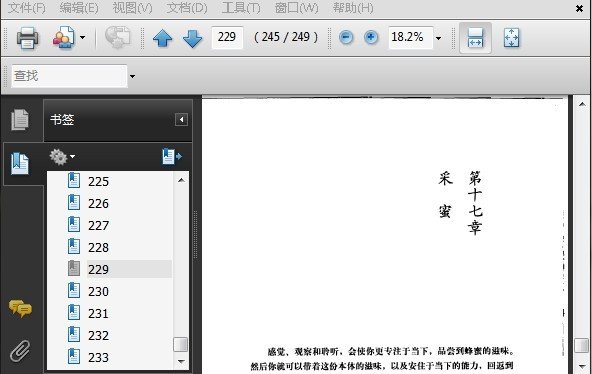Click the chapter heading 第十七章
The height and width of the screenshot is (374, 592).
475,202
